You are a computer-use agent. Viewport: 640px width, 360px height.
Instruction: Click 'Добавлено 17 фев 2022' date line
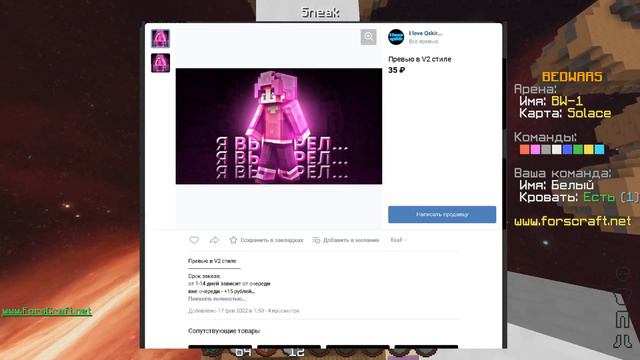point(244,311)
